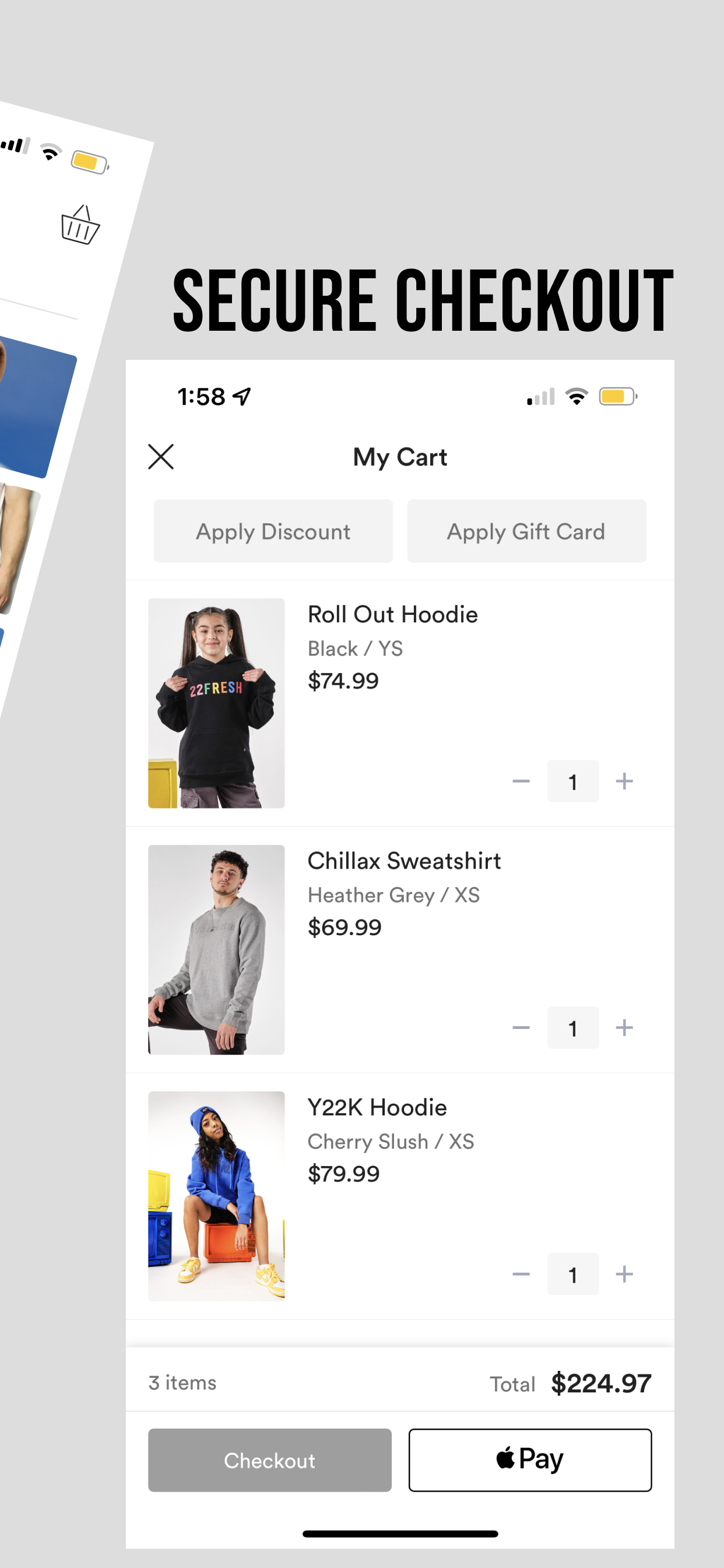This screenshot has height=1568, width=724.
Task: Decrease Roll Out Hoodie quantity with minus
Action: point(521,781)
